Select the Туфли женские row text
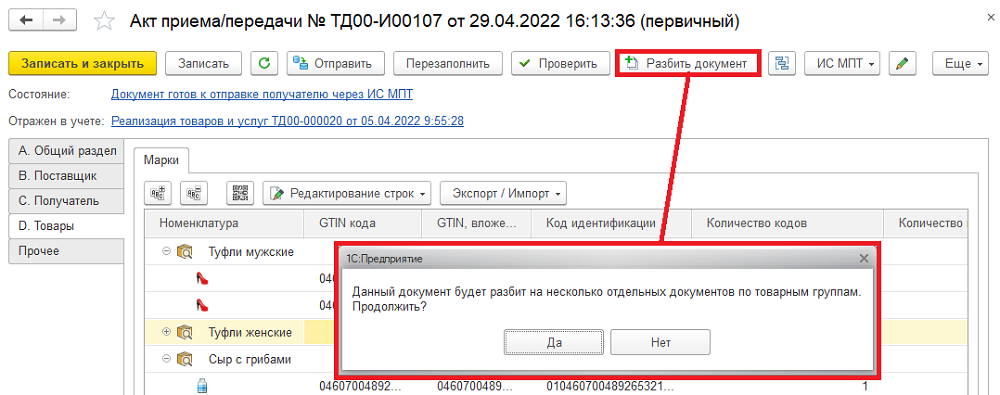This screenshot has width=1000, height=395. point(251,332)
